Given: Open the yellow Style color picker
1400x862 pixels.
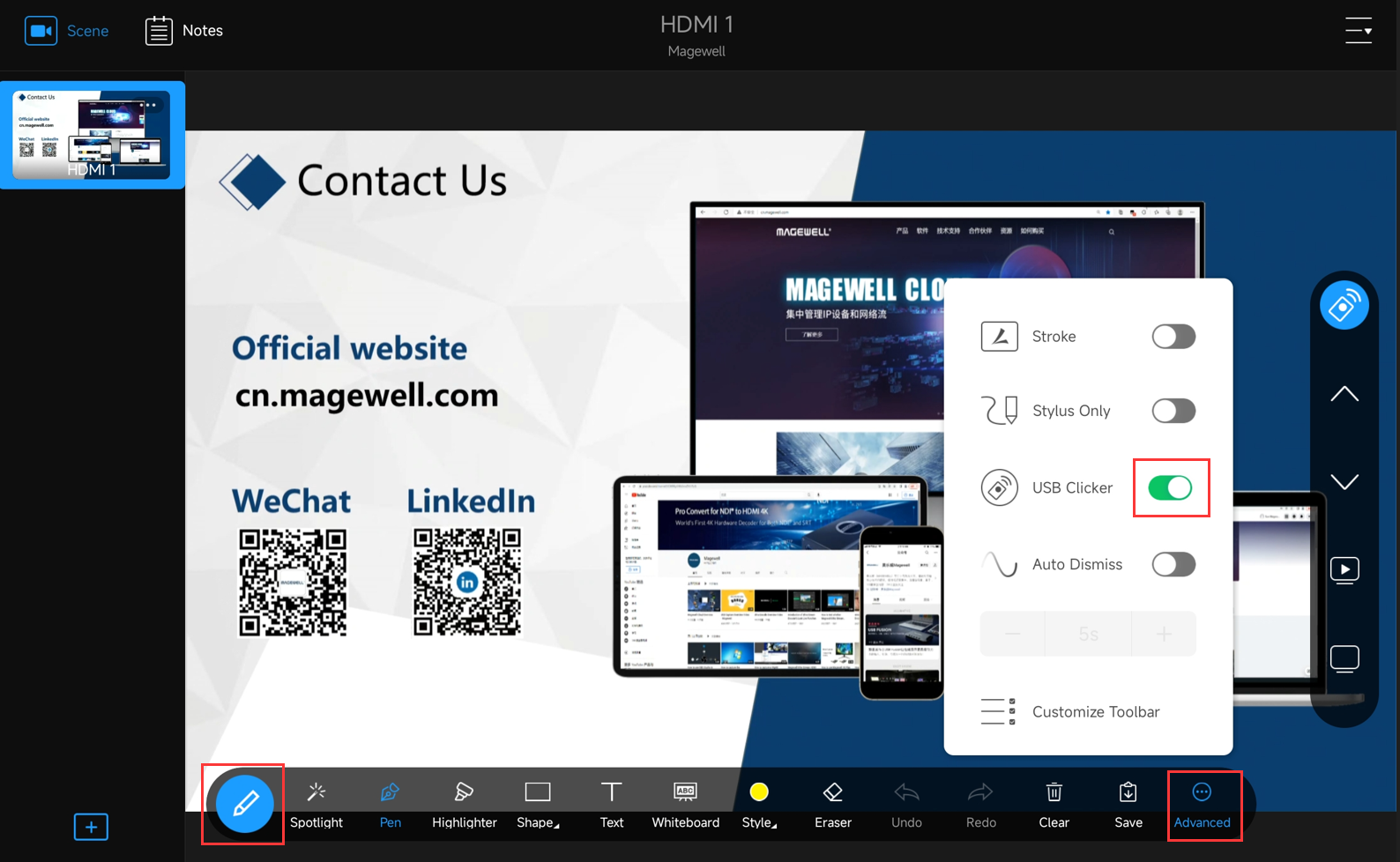Looking at the screenshot, I should (759, 806).
